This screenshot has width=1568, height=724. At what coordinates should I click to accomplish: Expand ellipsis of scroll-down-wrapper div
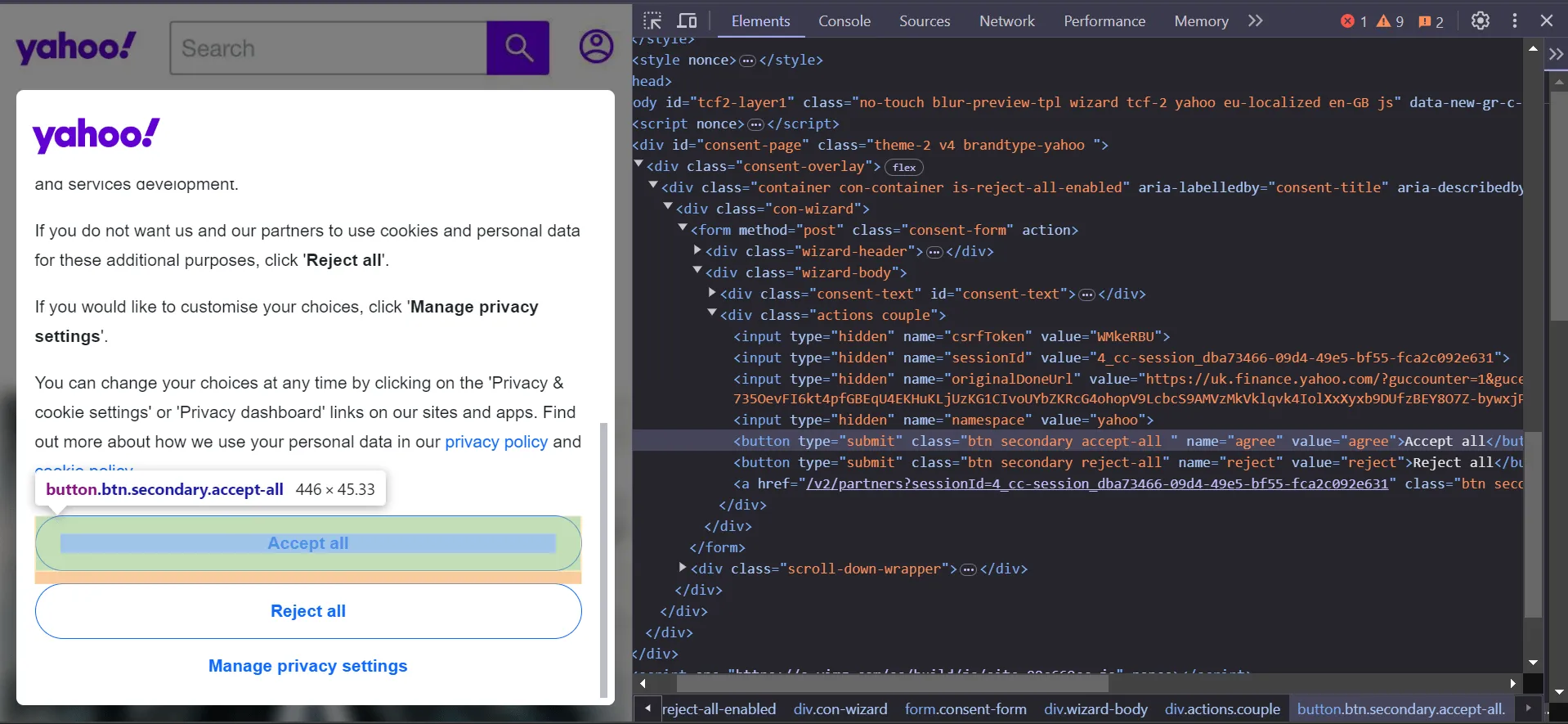point(968,569)
